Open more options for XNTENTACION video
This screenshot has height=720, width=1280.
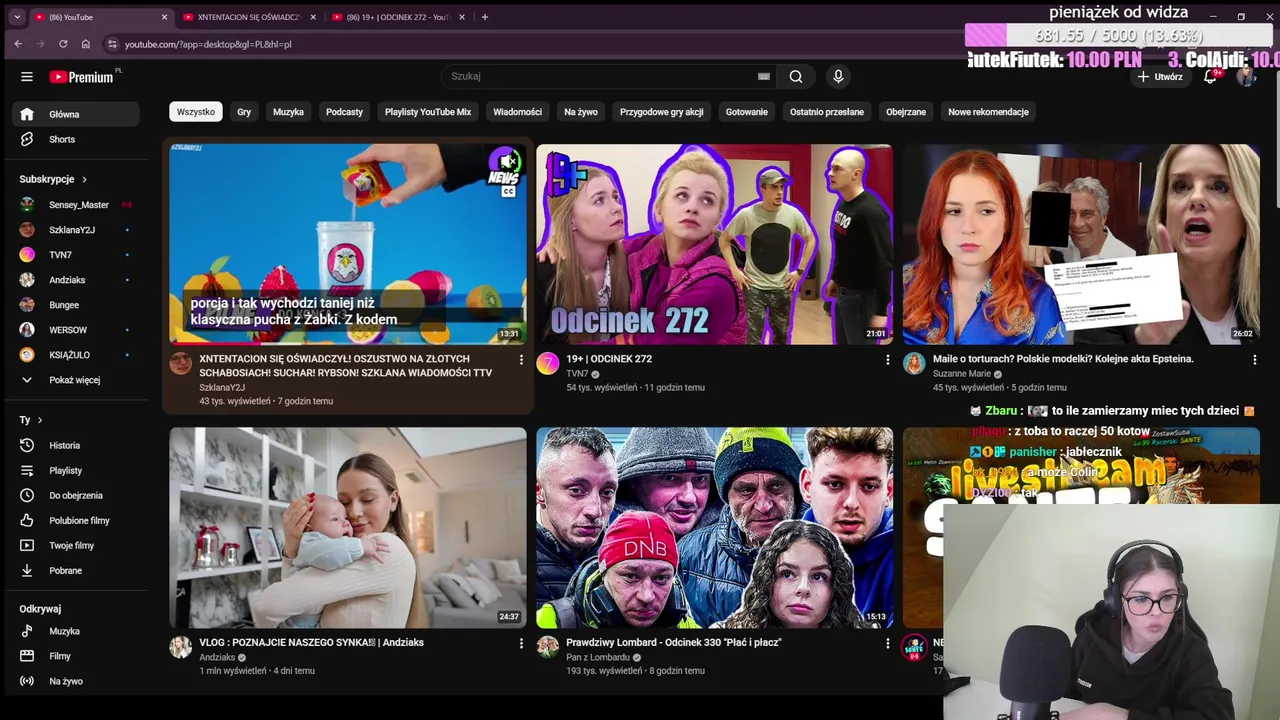click(x=521, y=360)
